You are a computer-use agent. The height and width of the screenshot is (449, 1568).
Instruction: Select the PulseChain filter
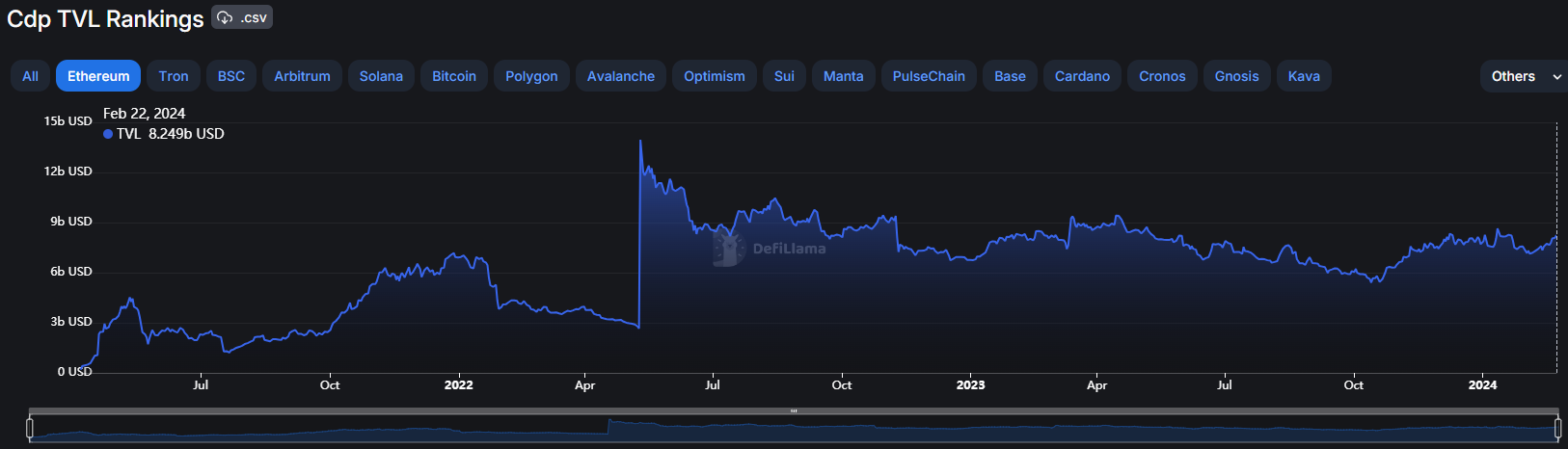[x=929, y=76]
